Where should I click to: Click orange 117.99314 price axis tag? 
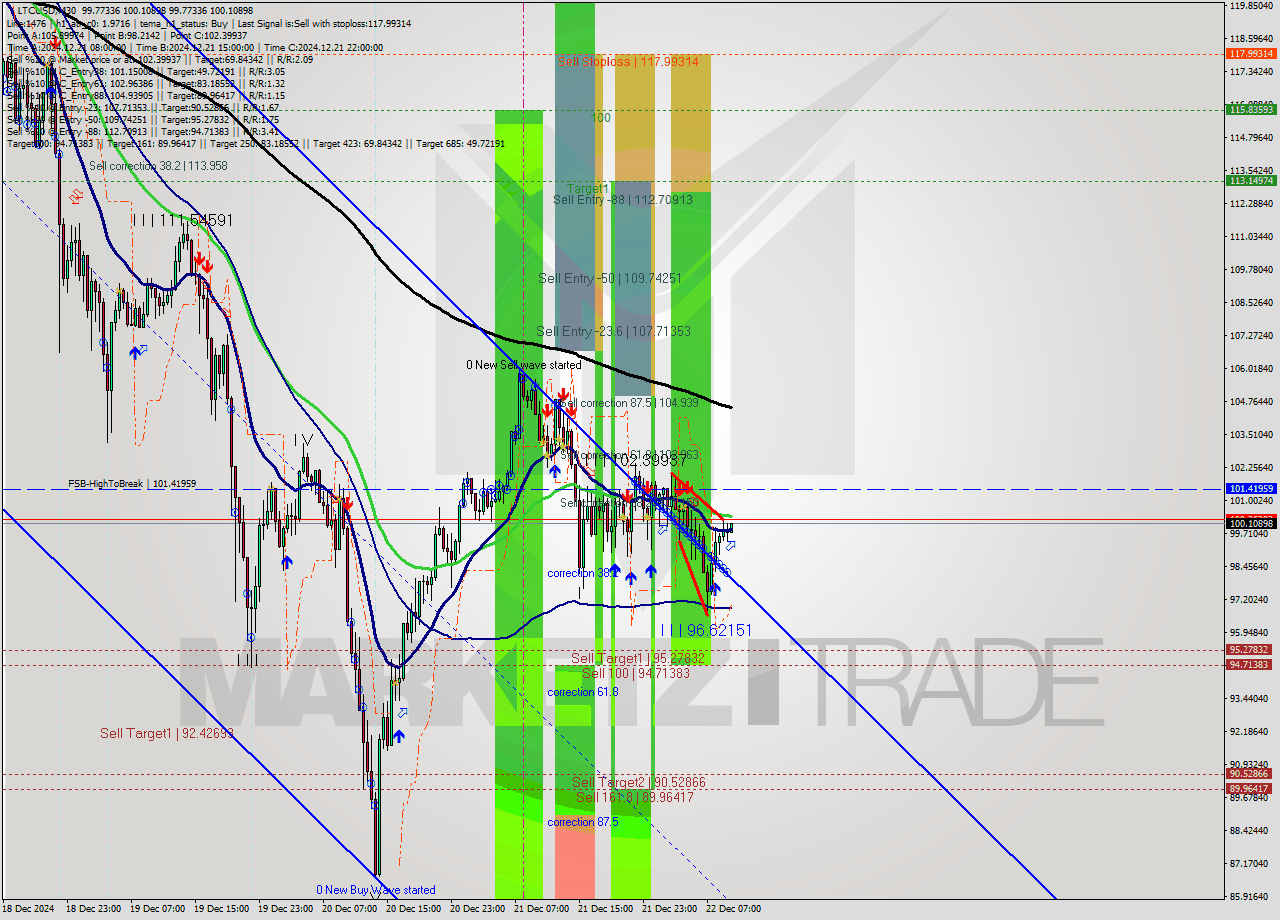1251,54
